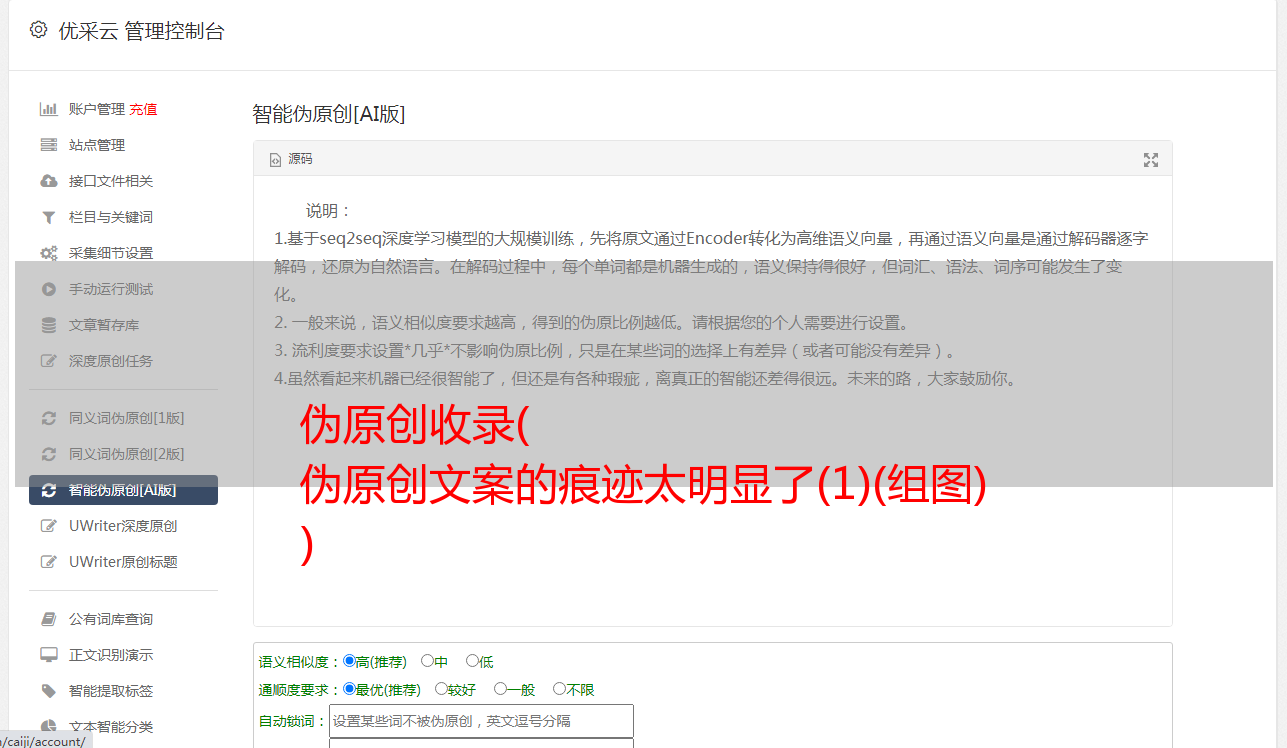Click the 自动锁词 input field
The image size is (1287, 748).
pos(481,721)
